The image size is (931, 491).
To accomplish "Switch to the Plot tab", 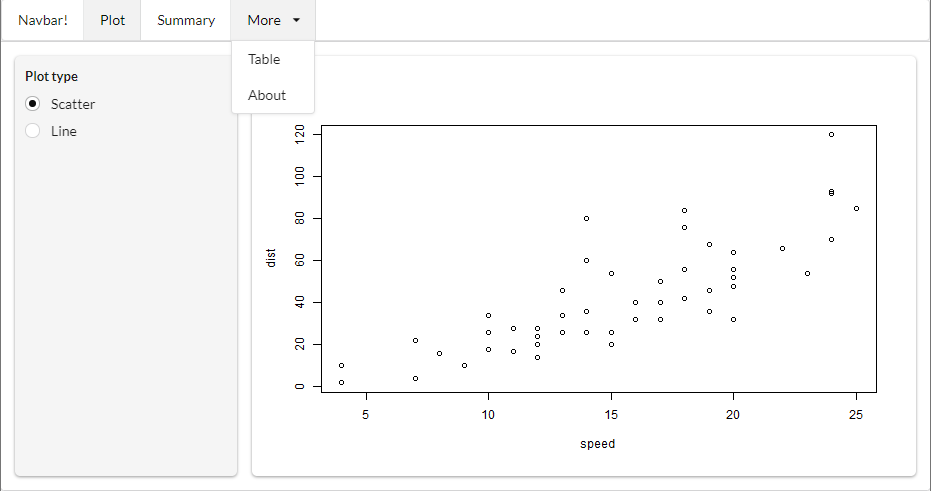I will 112,20.
